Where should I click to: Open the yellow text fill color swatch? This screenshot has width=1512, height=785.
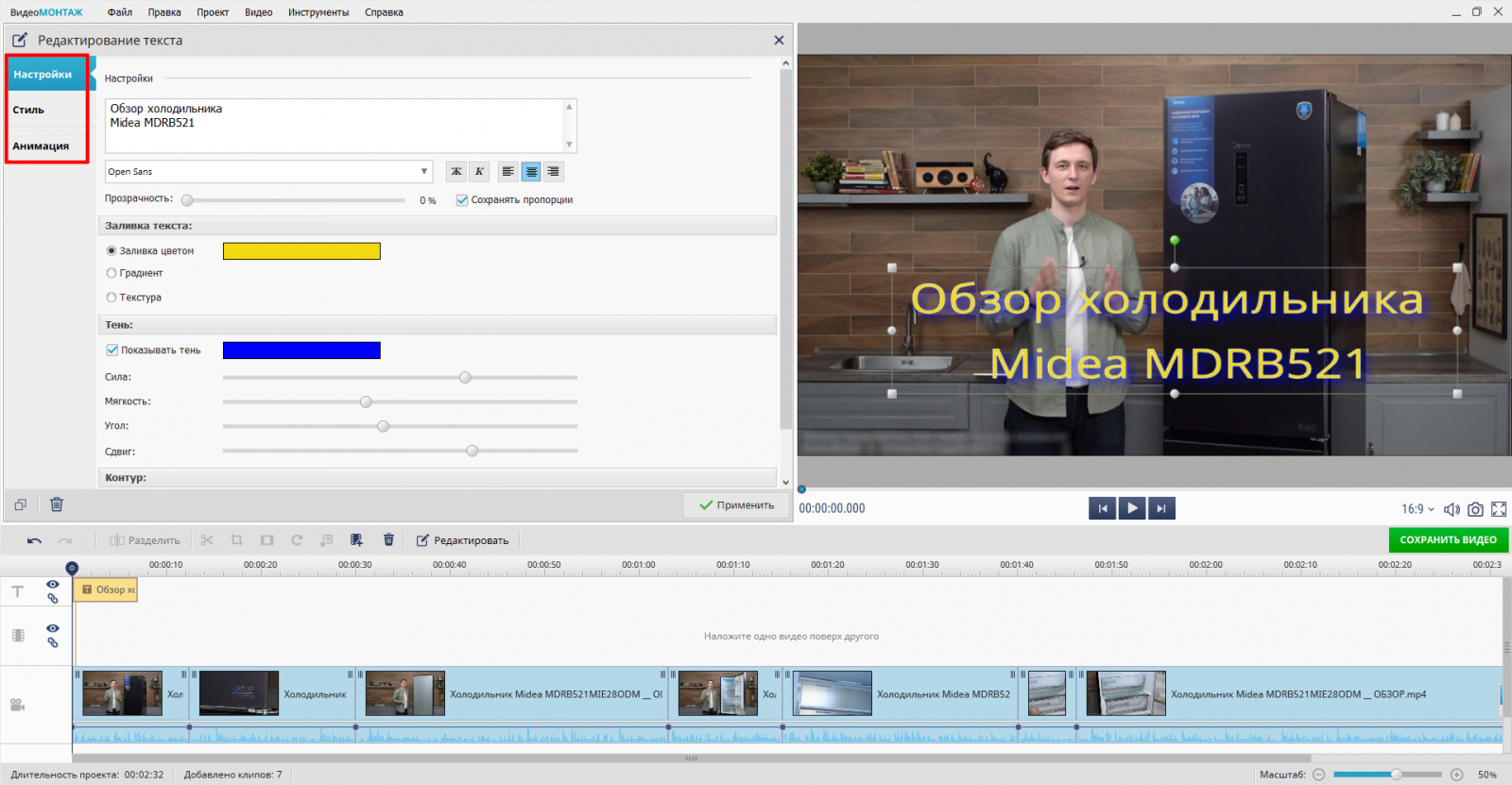[x=301, y=251]
